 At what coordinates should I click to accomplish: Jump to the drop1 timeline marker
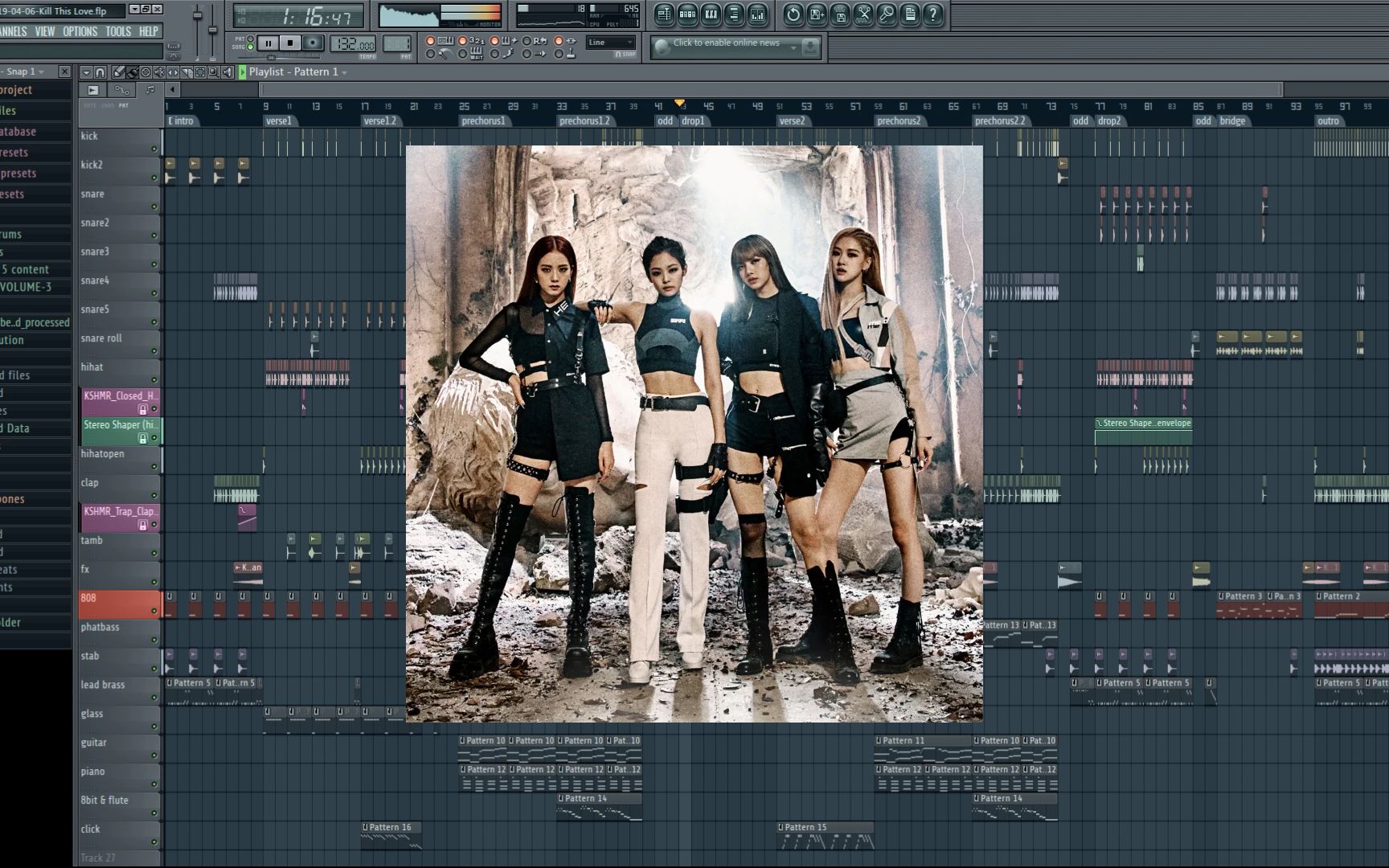pos(693,121)
